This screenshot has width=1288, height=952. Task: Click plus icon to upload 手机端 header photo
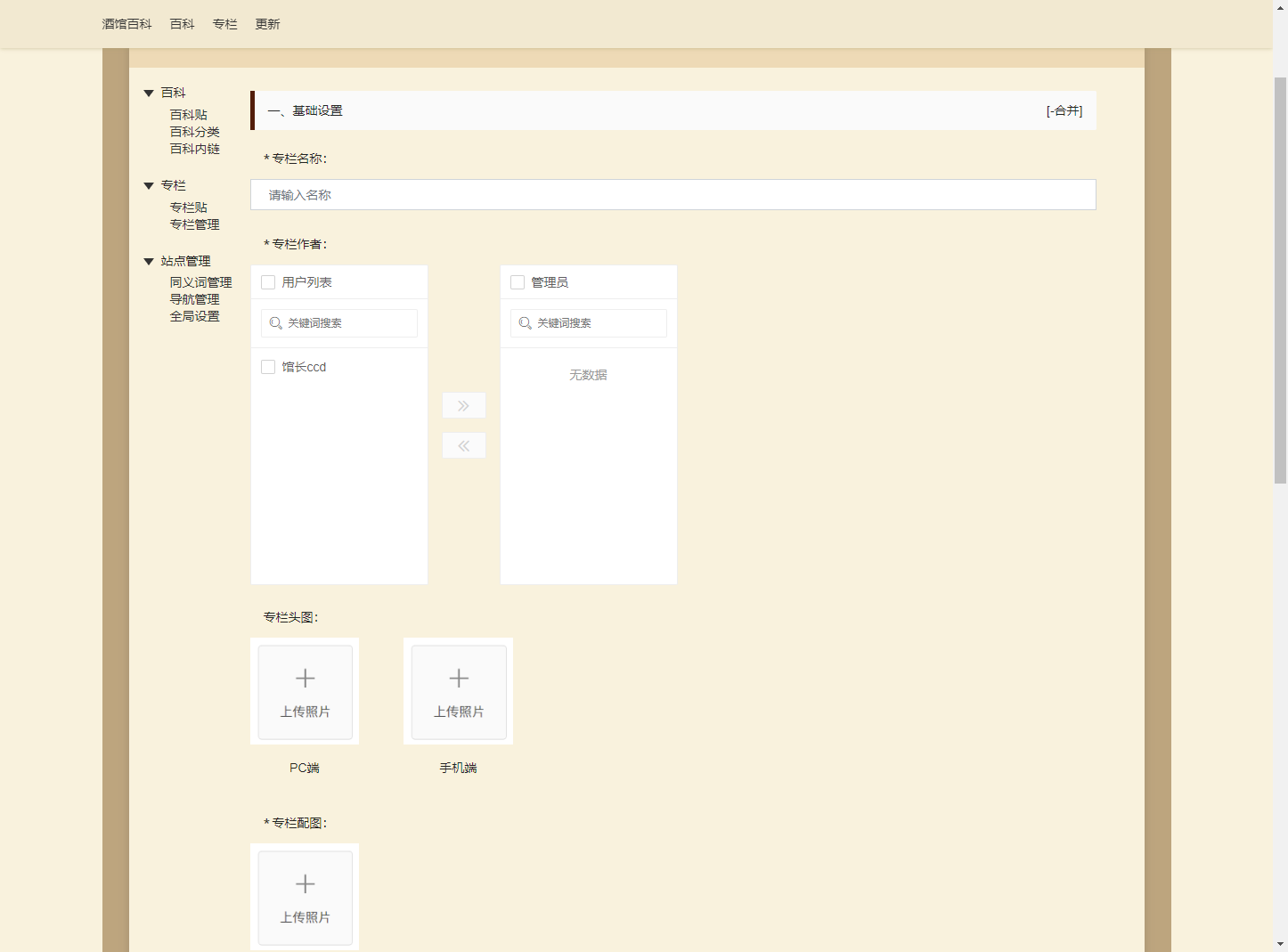[458, 679]
